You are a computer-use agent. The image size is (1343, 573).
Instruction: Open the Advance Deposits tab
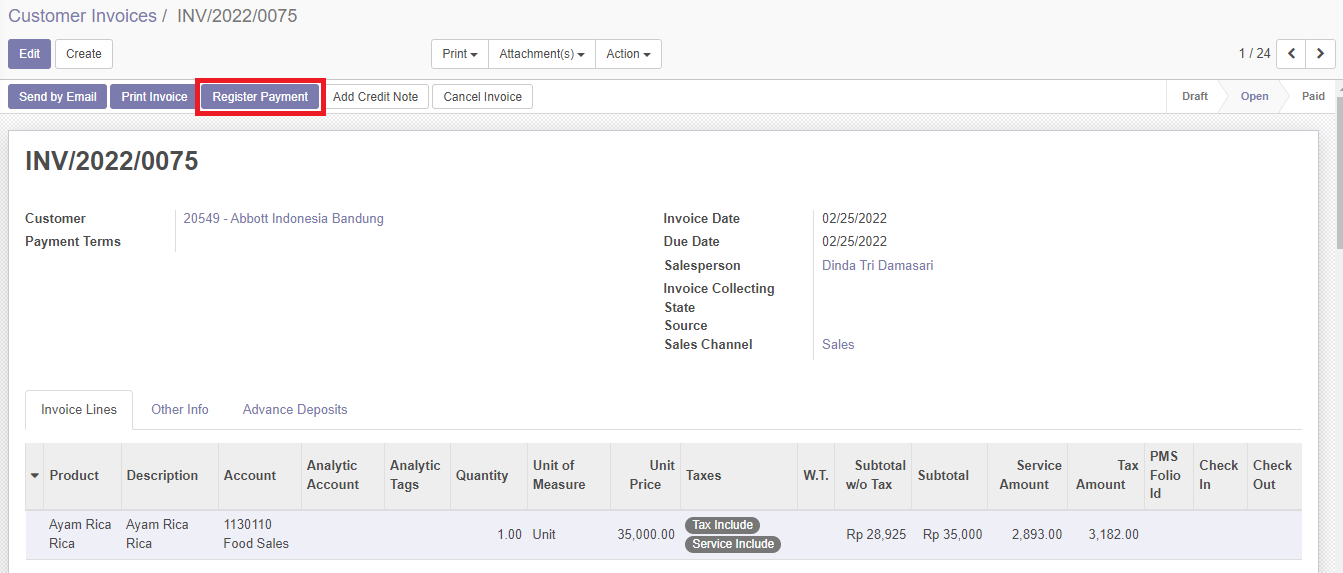pyautogui.click(x=295, y=409)
